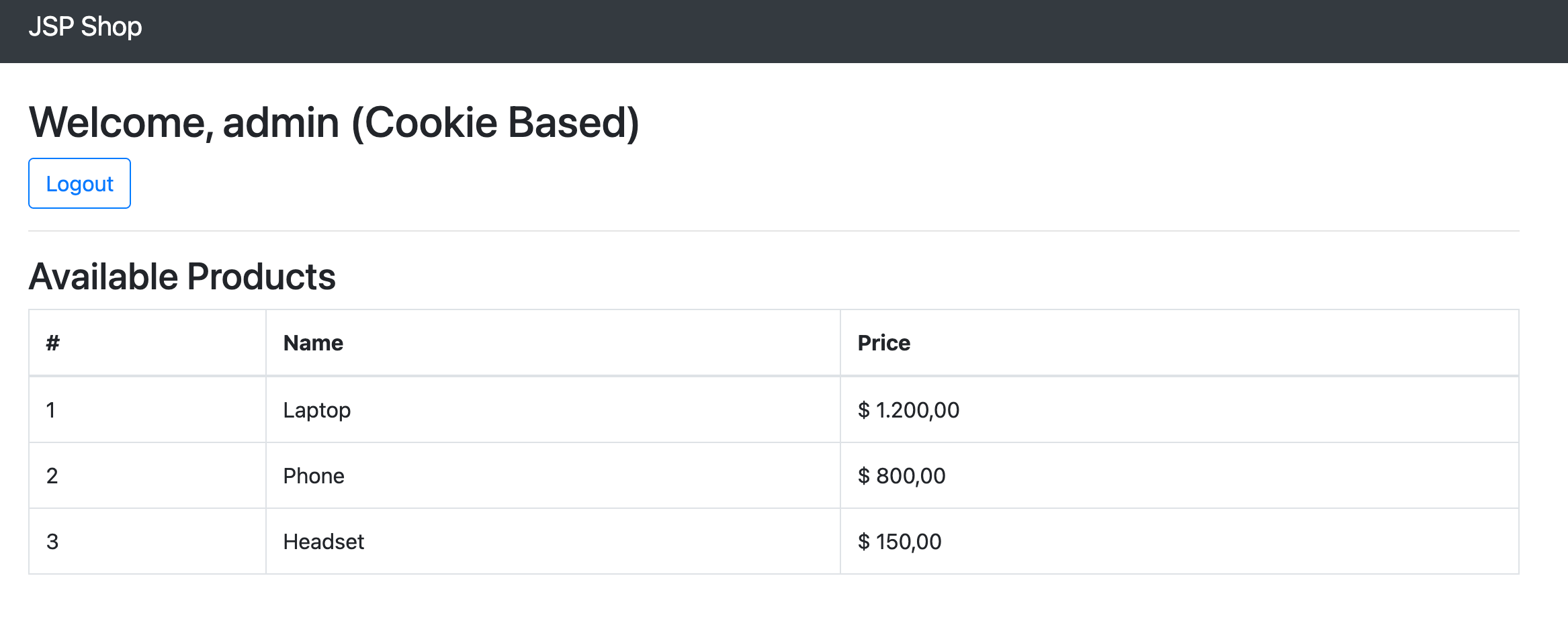Click the Price column header
The image size is (1568, 627).
click(x=1180, y=343)
